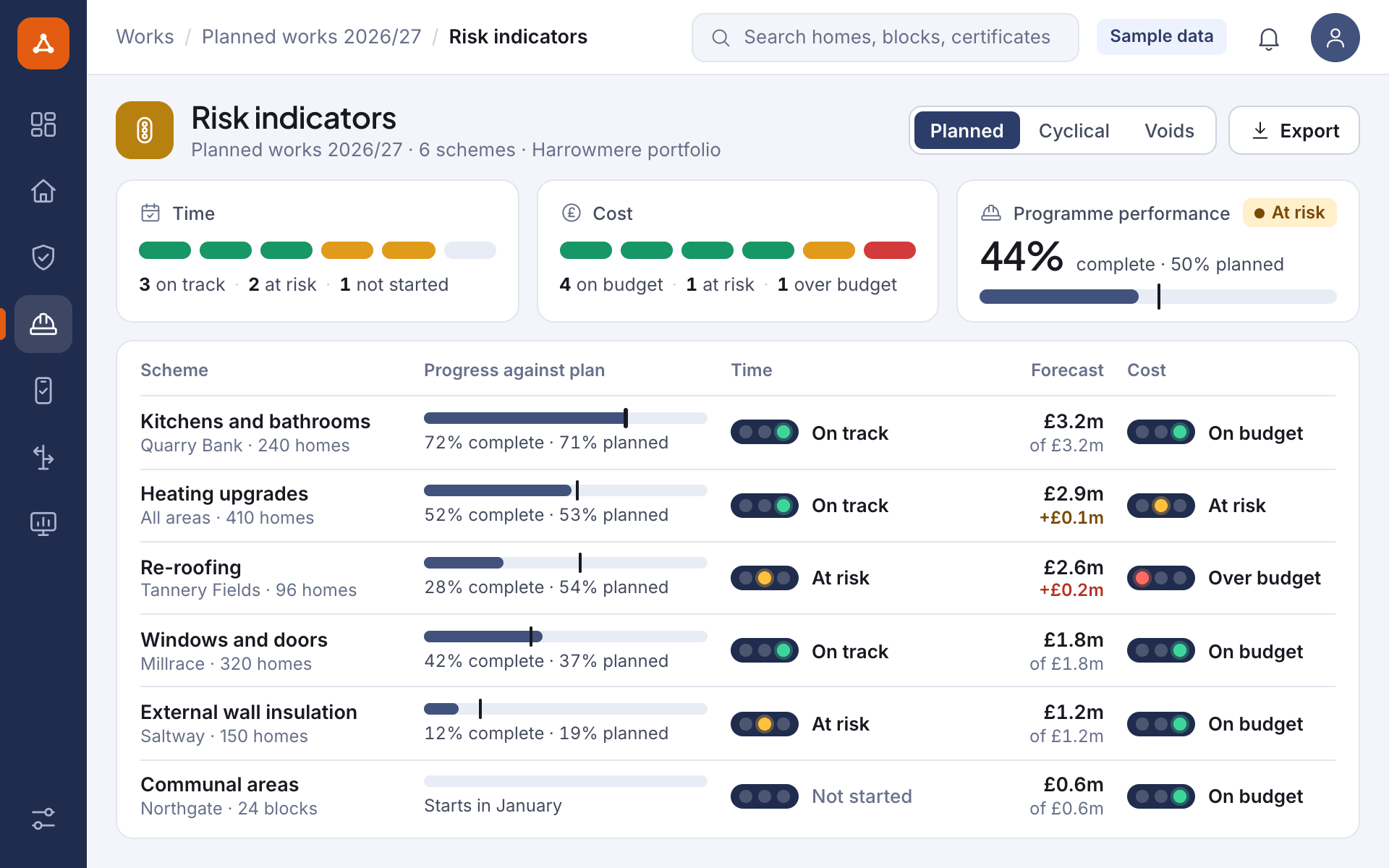Screen dimensions: 1389x868
Task: Click the red over-budget pill in Cost card
Action: [x=890, y=250]
